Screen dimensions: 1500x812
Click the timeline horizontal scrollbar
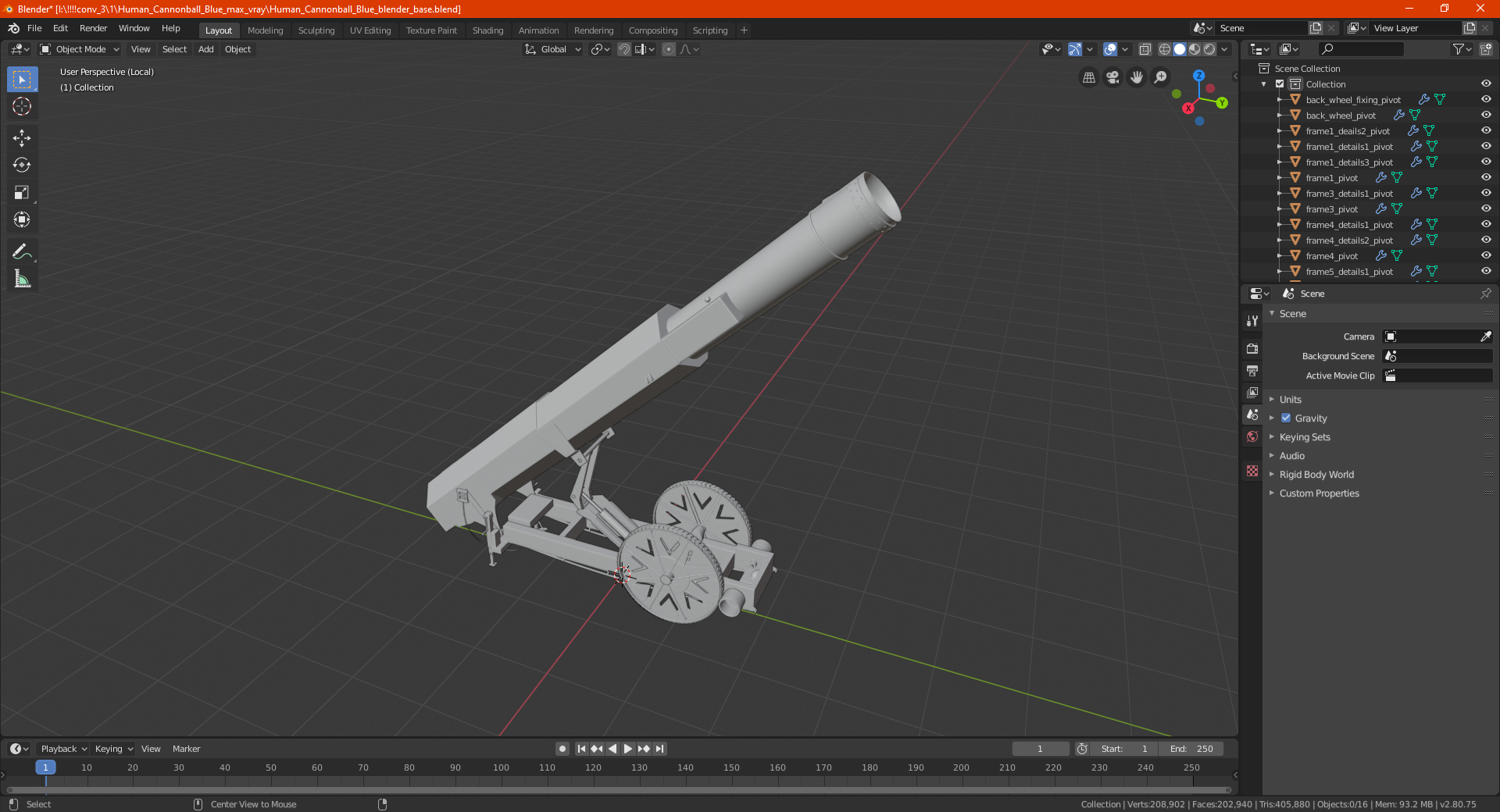(617, 790)
